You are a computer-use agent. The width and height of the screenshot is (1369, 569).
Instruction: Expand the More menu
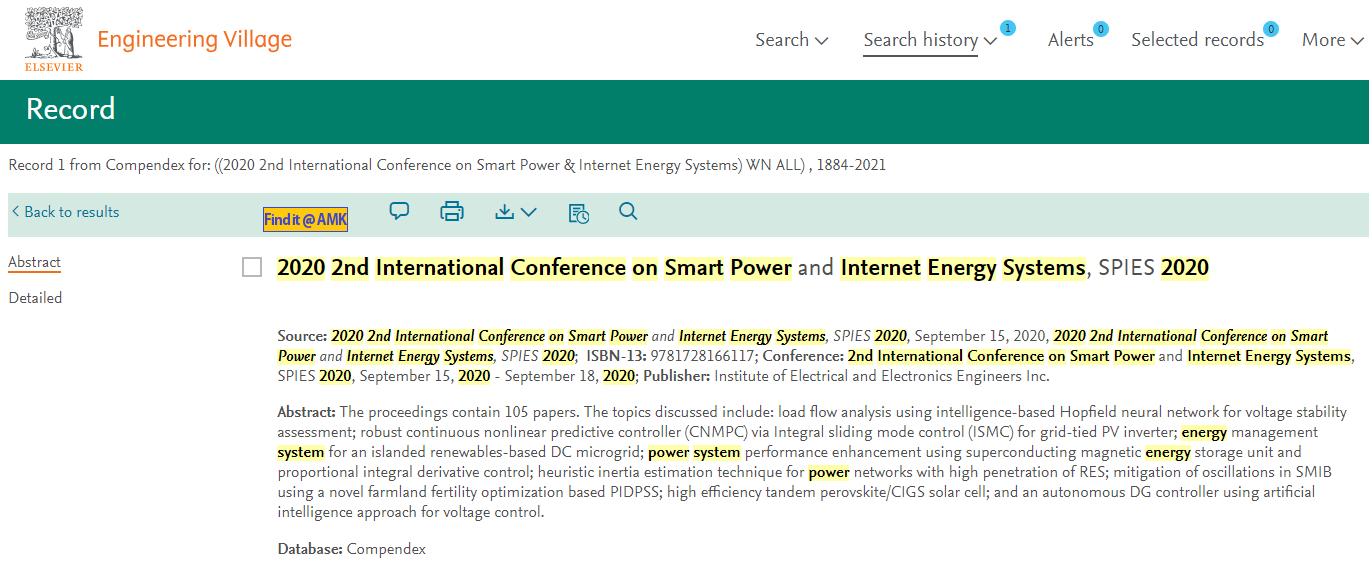pyautogui.click(x=1332, y=40)
